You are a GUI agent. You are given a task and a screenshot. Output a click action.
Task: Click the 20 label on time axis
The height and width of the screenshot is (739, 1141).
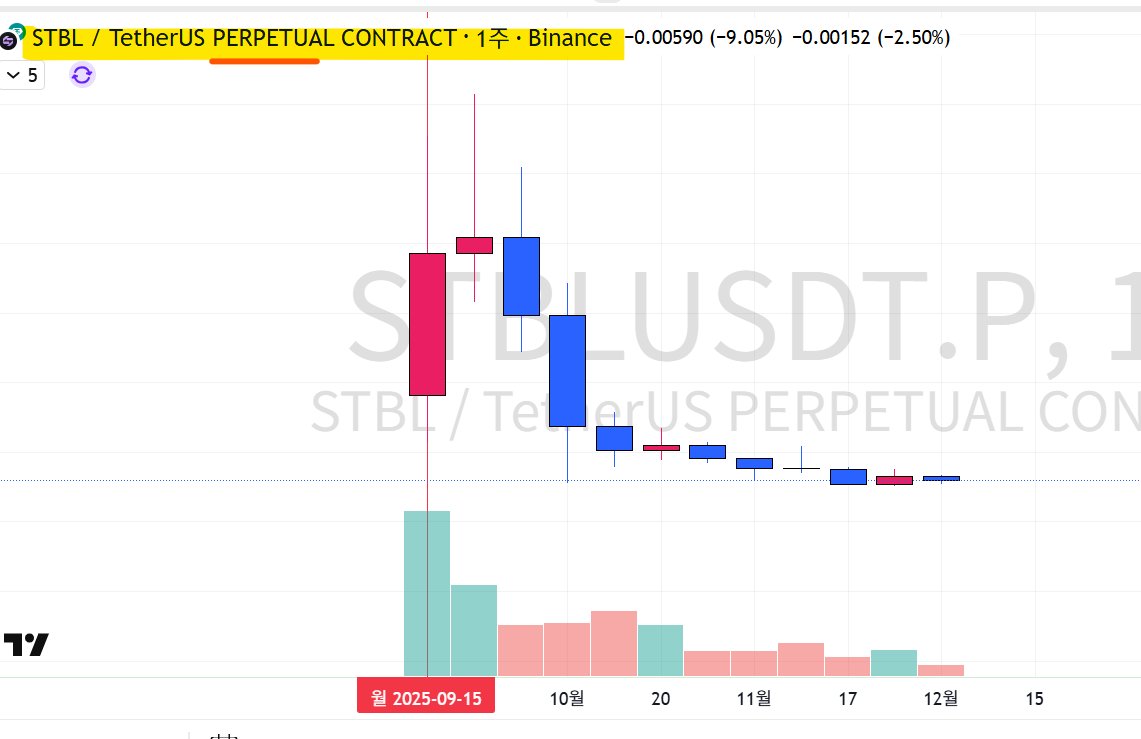click(x=660, y=698)
